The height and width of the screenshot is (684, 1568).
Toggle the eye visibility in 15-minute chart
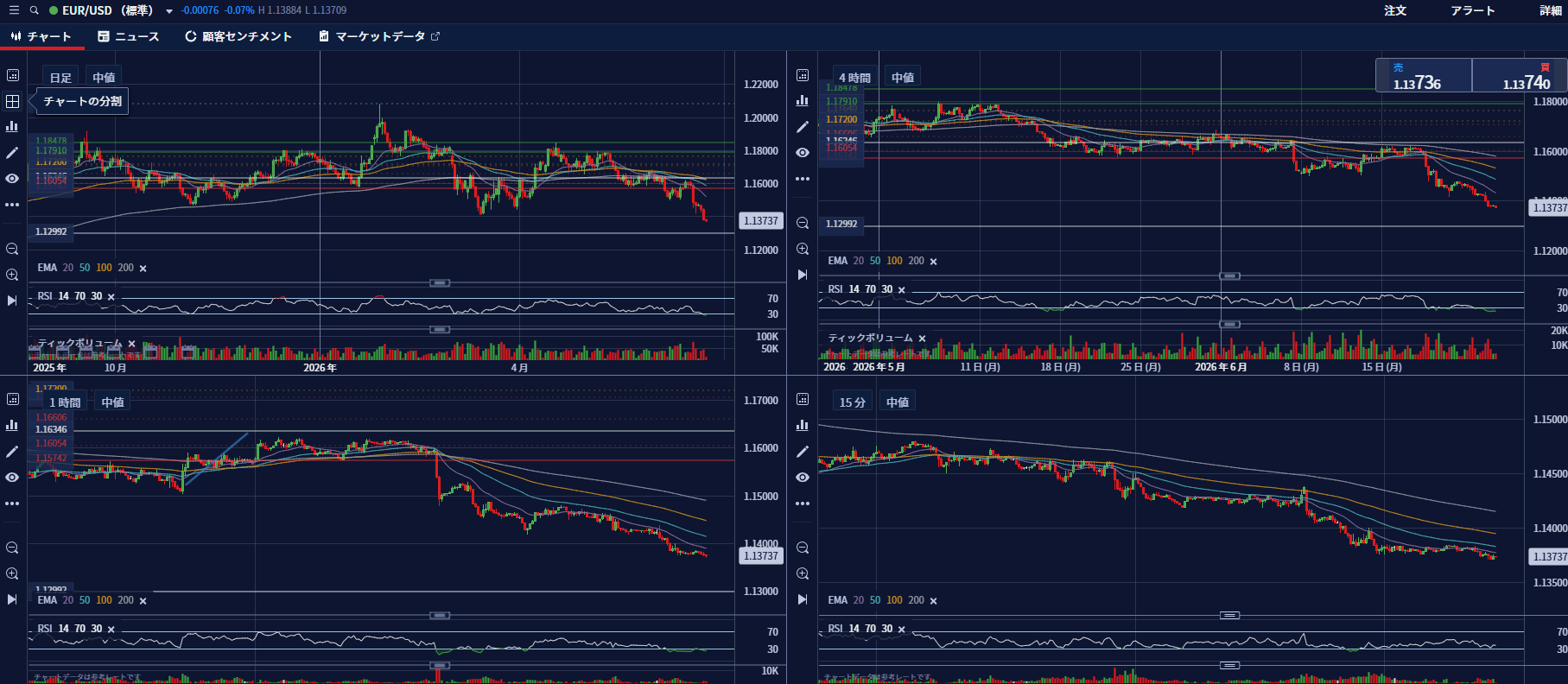coord(803,478)
